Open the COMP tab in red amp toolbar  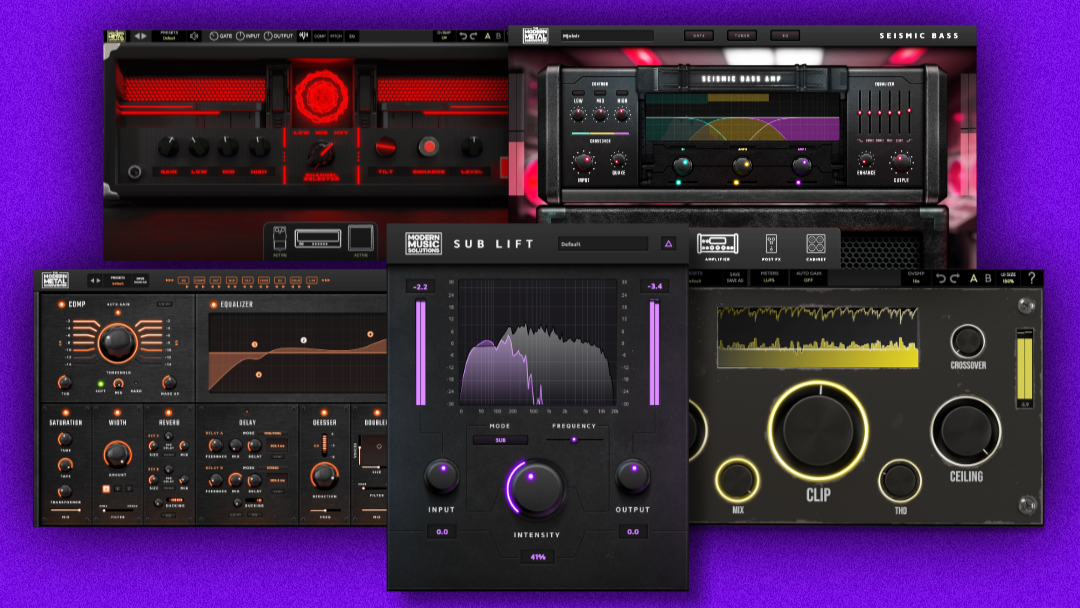tap(320, 36)
